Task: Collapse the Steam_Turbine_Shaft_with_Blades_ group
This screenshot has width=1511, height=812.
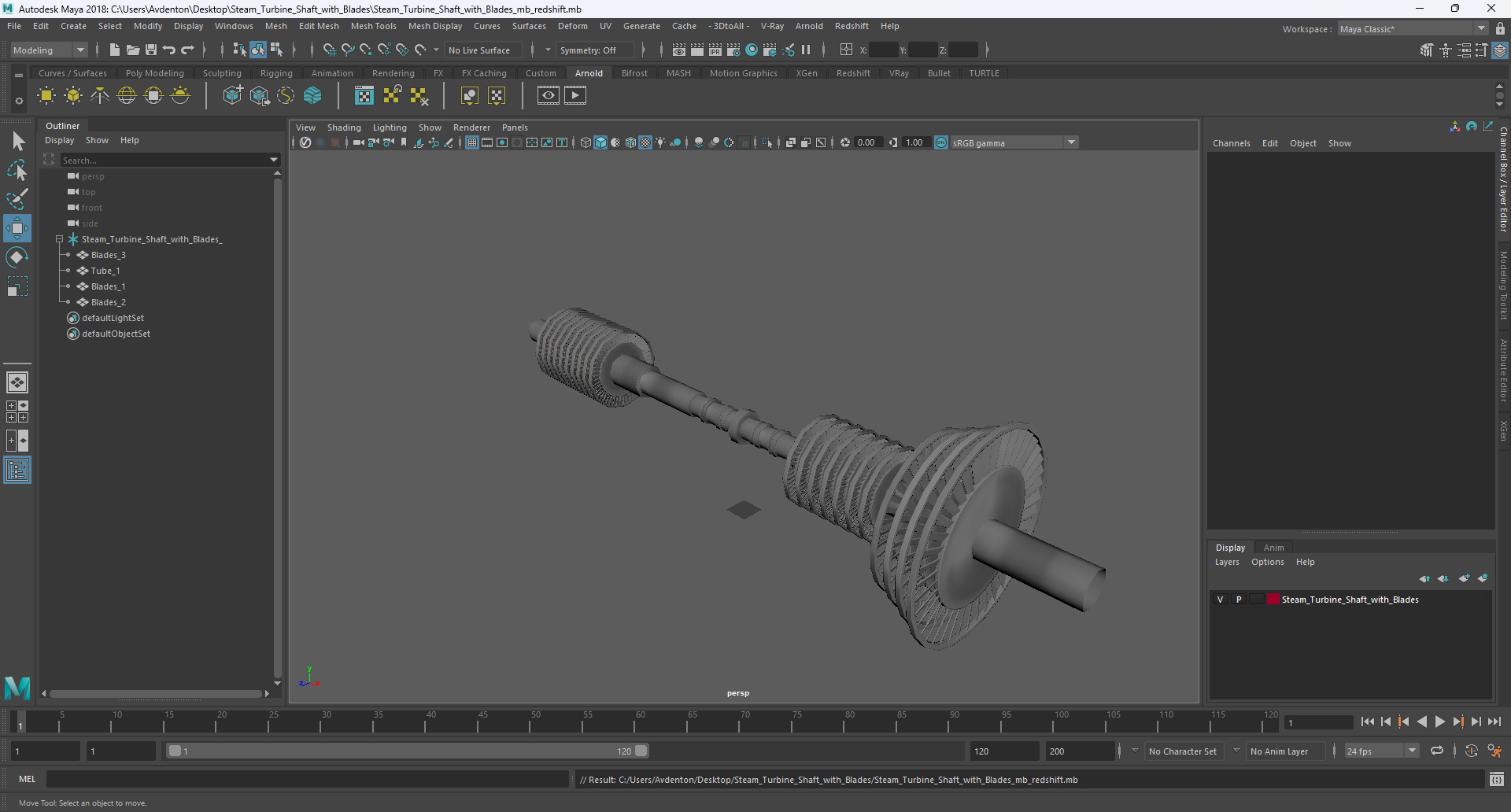Action: click(59, 239)
